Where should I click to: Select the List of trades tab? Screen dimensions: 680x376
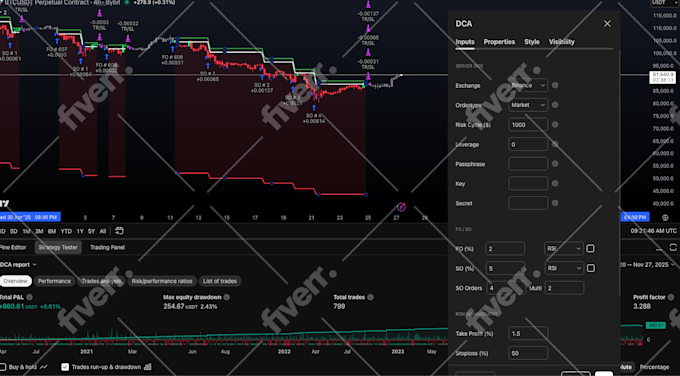(x=220, y=281)
